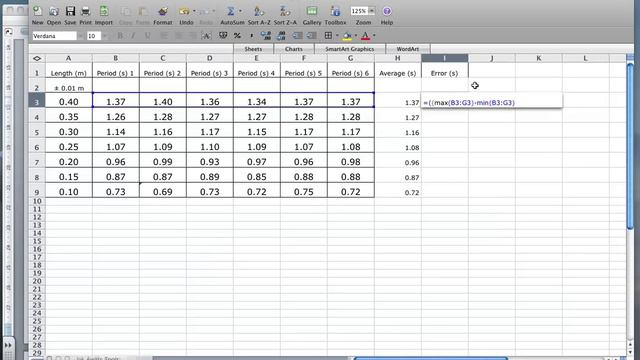This screenshot has height=360, width=640.
Task: Open the Gallery icon
Action: pyautogui.click(x=312, y=11)
